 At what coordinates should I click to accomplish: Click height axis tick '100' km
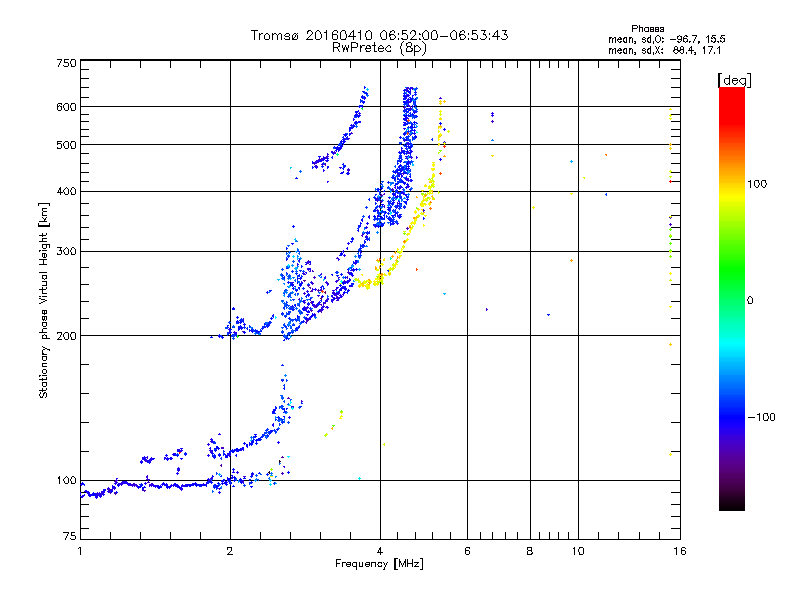pos(67,481)
